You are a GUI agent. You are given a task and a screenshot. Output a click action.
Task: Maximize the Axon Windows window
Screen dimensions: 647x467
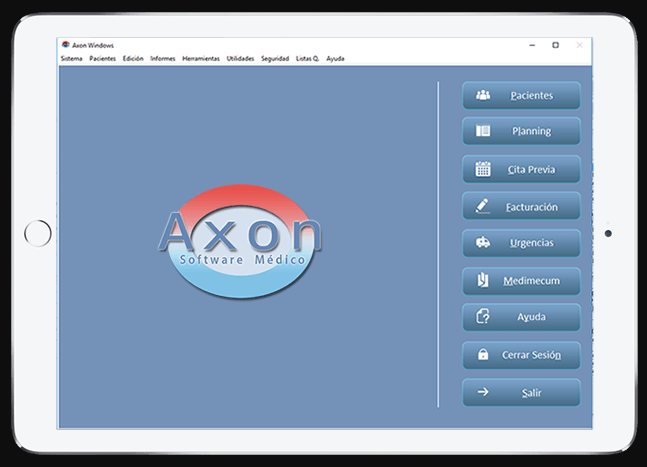pos(556,45)
